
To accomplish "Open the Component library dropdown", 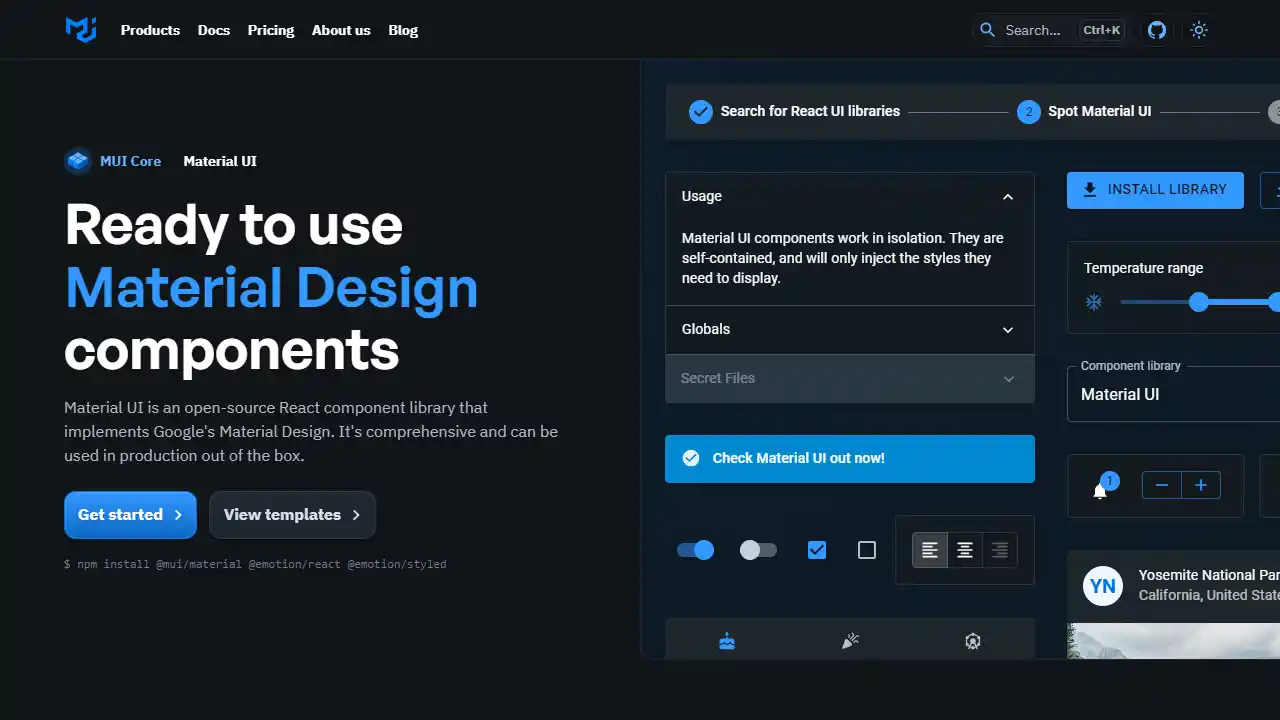I will (1175, 394).
